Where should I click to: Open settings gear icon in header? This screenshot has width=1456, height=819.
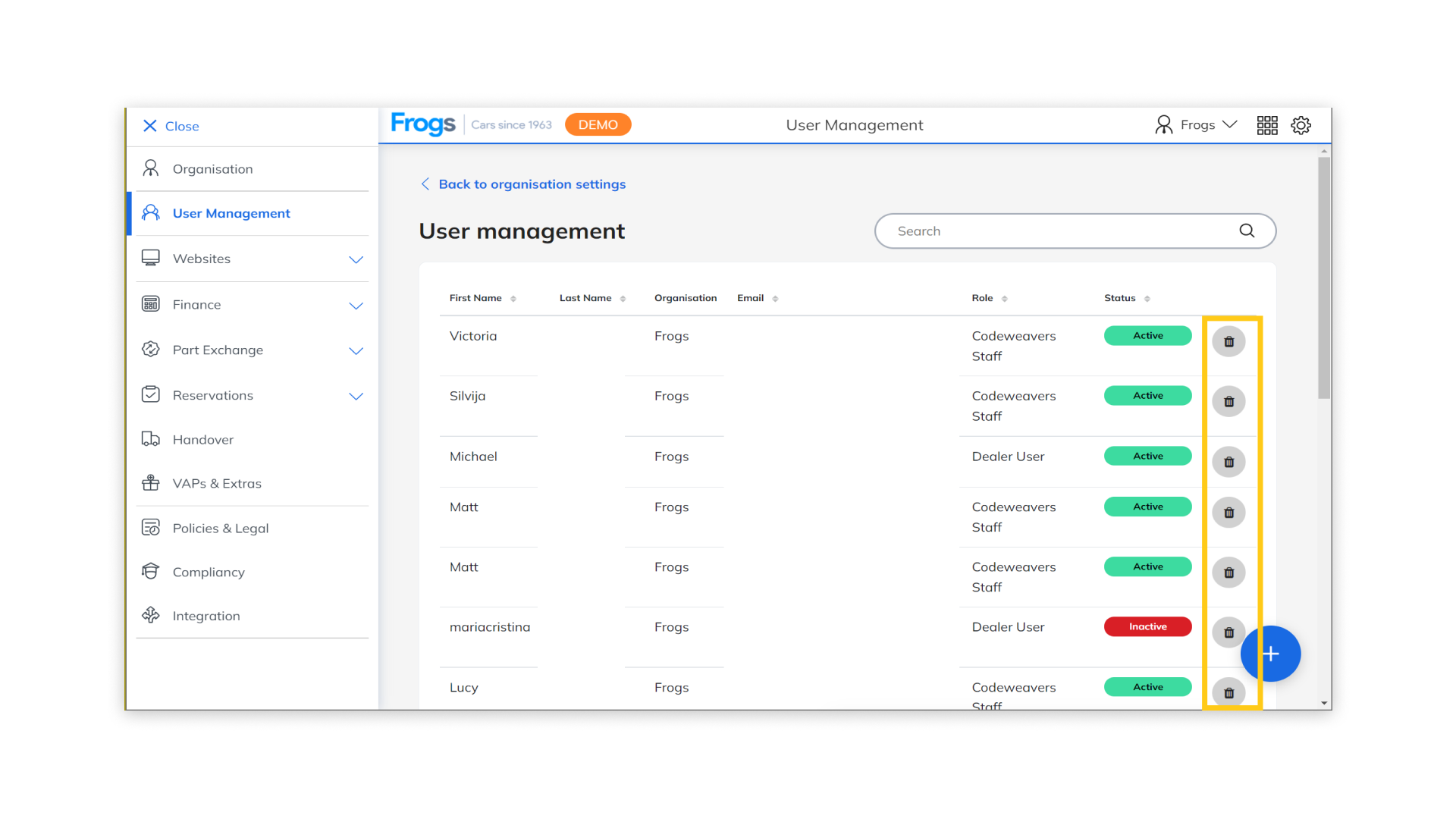[1301, 125]
